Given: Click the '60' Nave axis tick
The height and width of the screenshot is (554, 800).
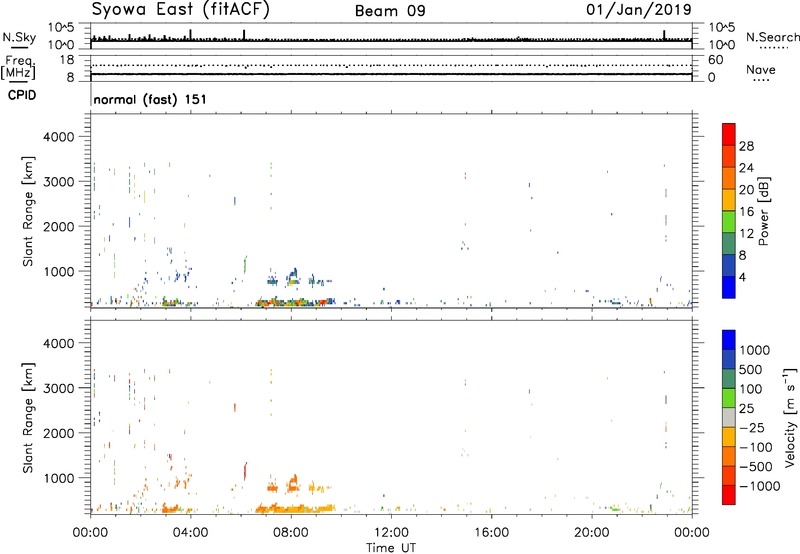Looking at the screenshot, I should [x=716, y=60].
